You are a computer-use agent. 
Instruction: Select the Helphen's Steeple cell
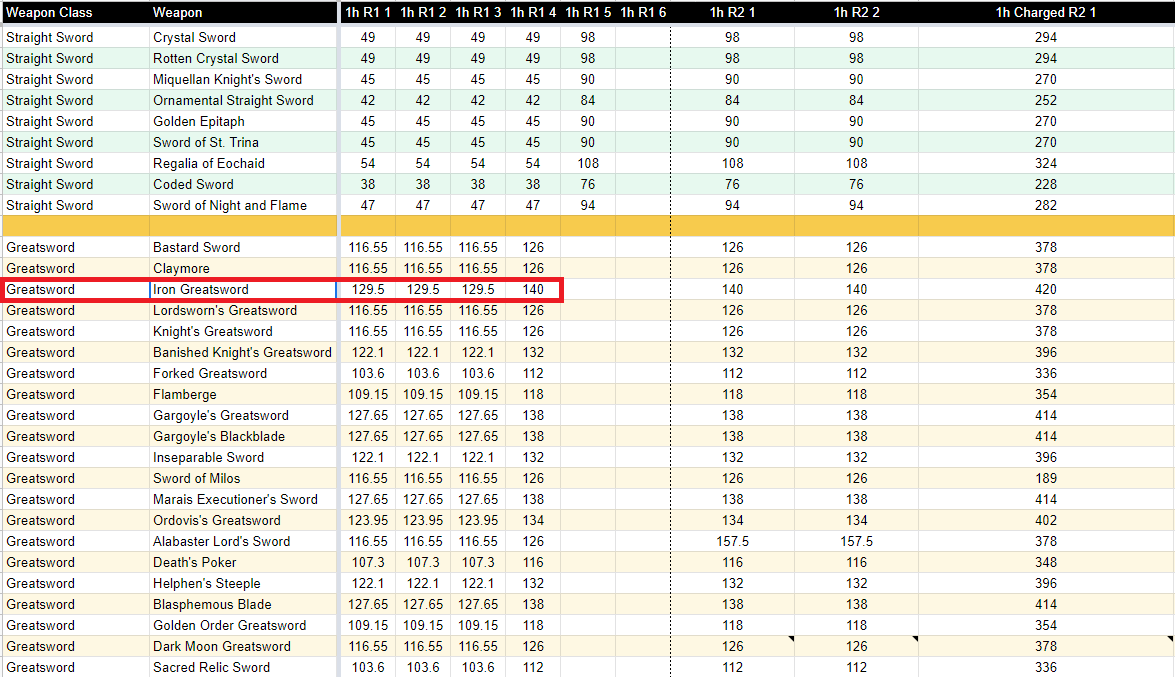(x=243, y=583)
